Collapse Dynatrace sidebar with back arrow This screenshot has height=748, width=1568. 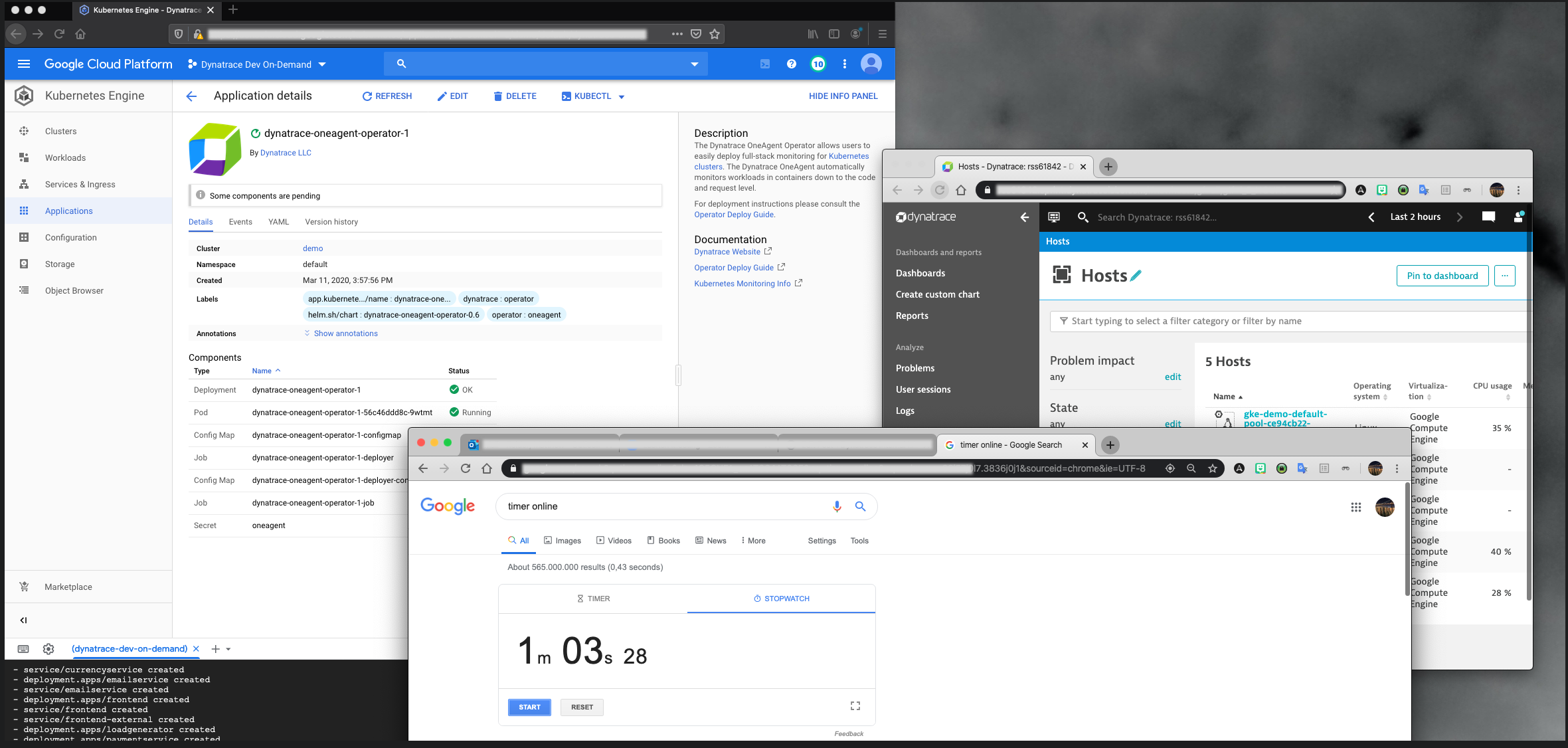pos(1024,217)
